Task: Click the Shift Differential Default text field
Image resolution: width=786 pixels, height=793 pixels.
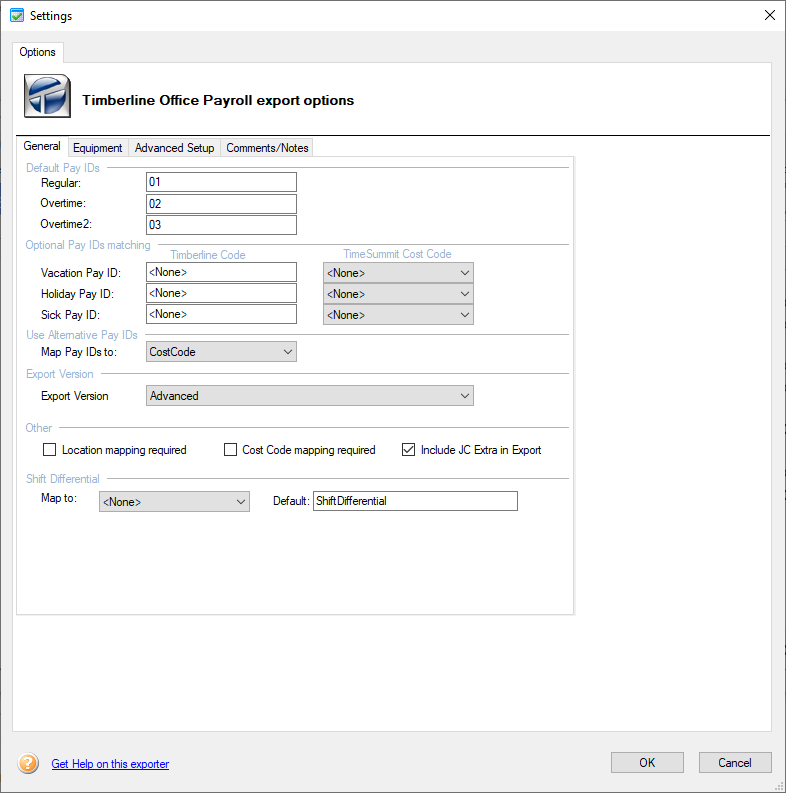Action: tap(415, 501)
